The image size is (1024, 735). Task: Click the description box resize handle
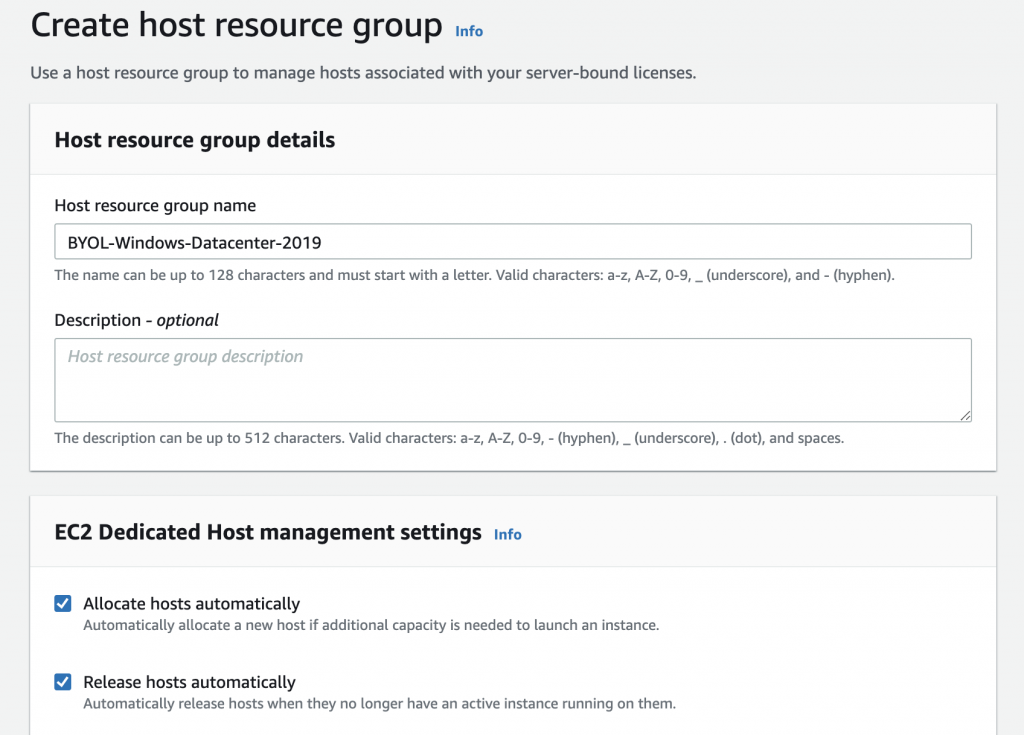[966, 417]
